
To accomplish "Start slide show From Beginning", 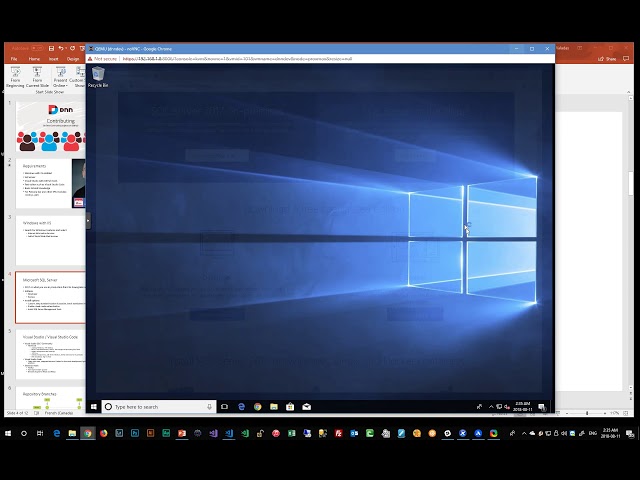I will pyautogui.click(x=15, y=78).
